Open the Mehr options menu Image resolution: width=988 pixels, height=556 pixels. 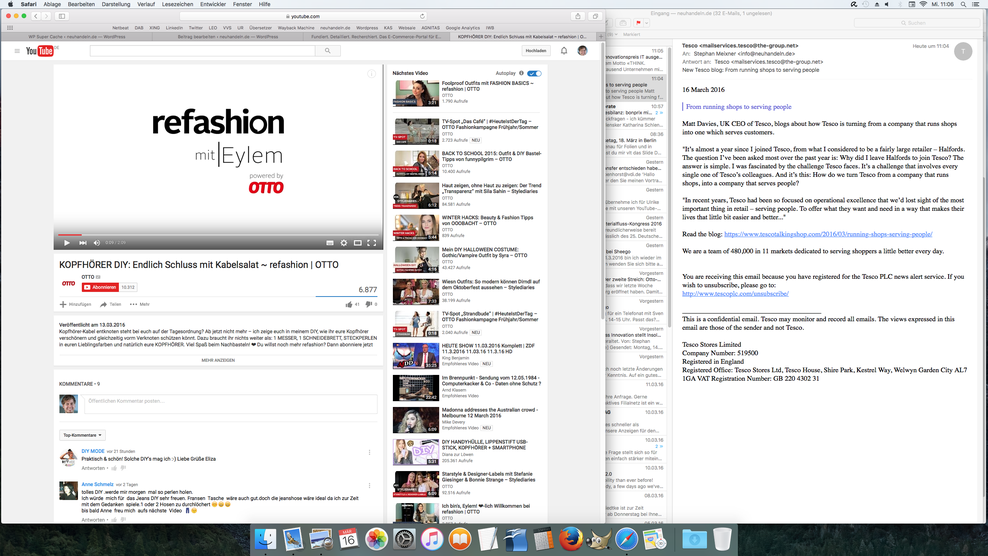[140, 304]
